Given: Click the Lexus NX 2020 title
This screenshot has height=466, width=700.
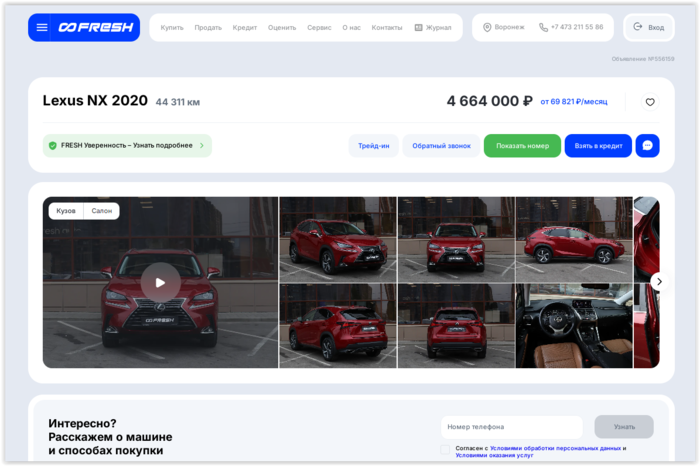Looking at the screenshot, I should click(x=95, y=100).
